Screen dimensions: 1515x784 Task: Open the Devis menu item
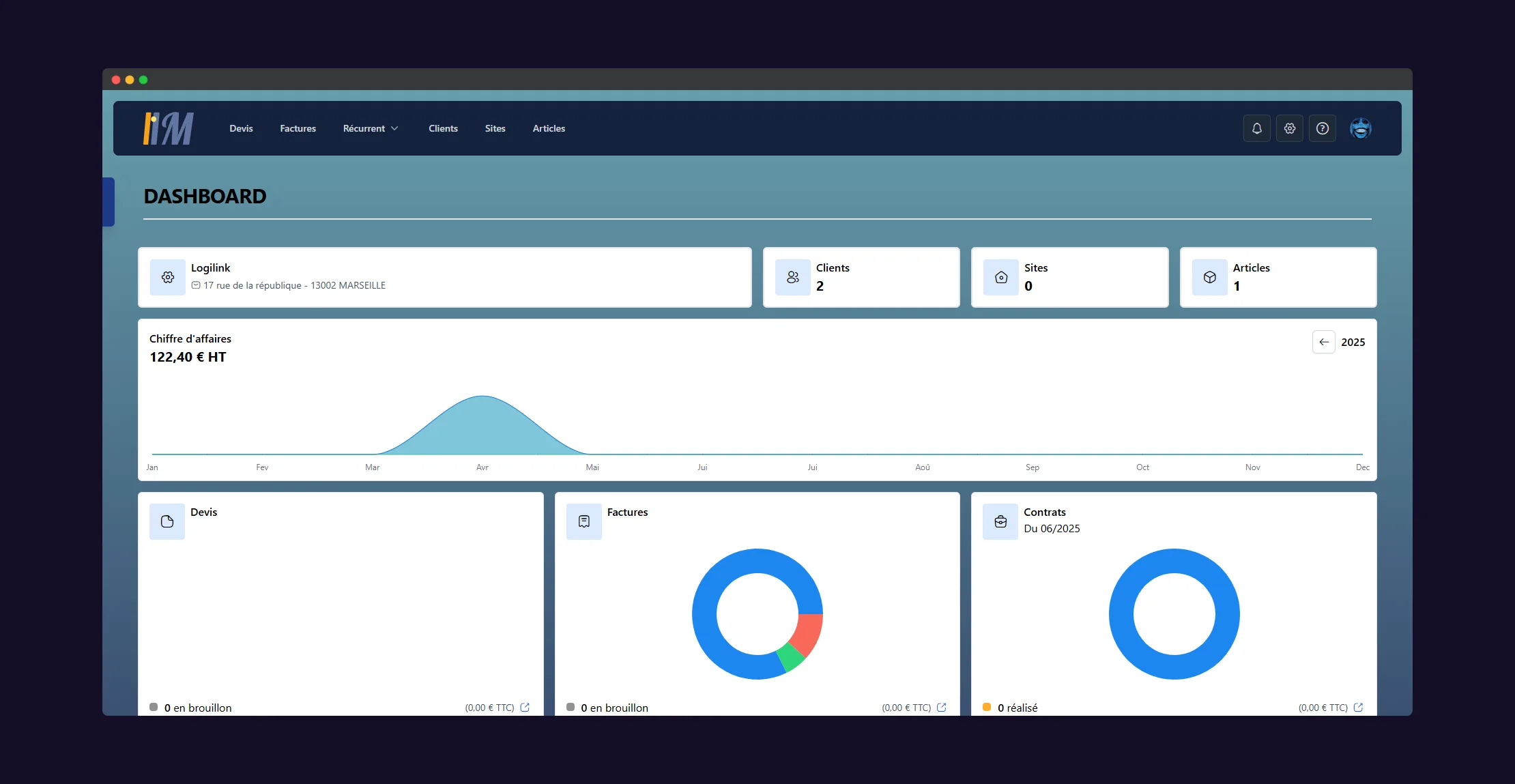point(241,128)
